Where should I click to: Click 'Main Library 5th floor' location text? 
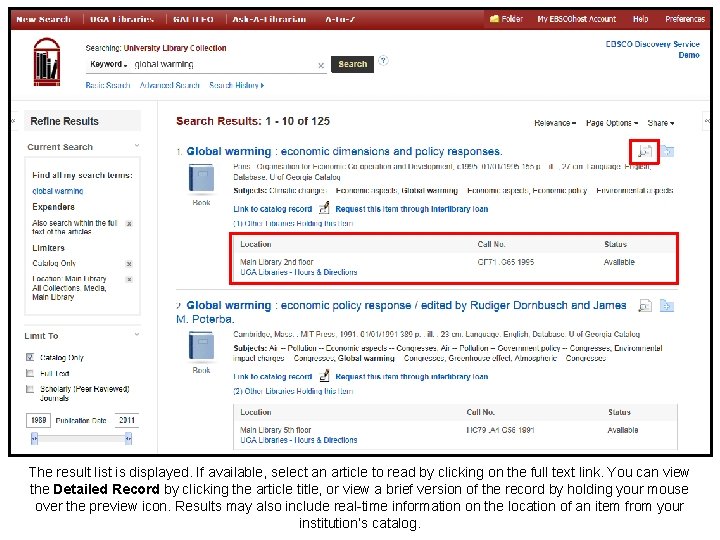pyautogui.click(x=276, y=430)
